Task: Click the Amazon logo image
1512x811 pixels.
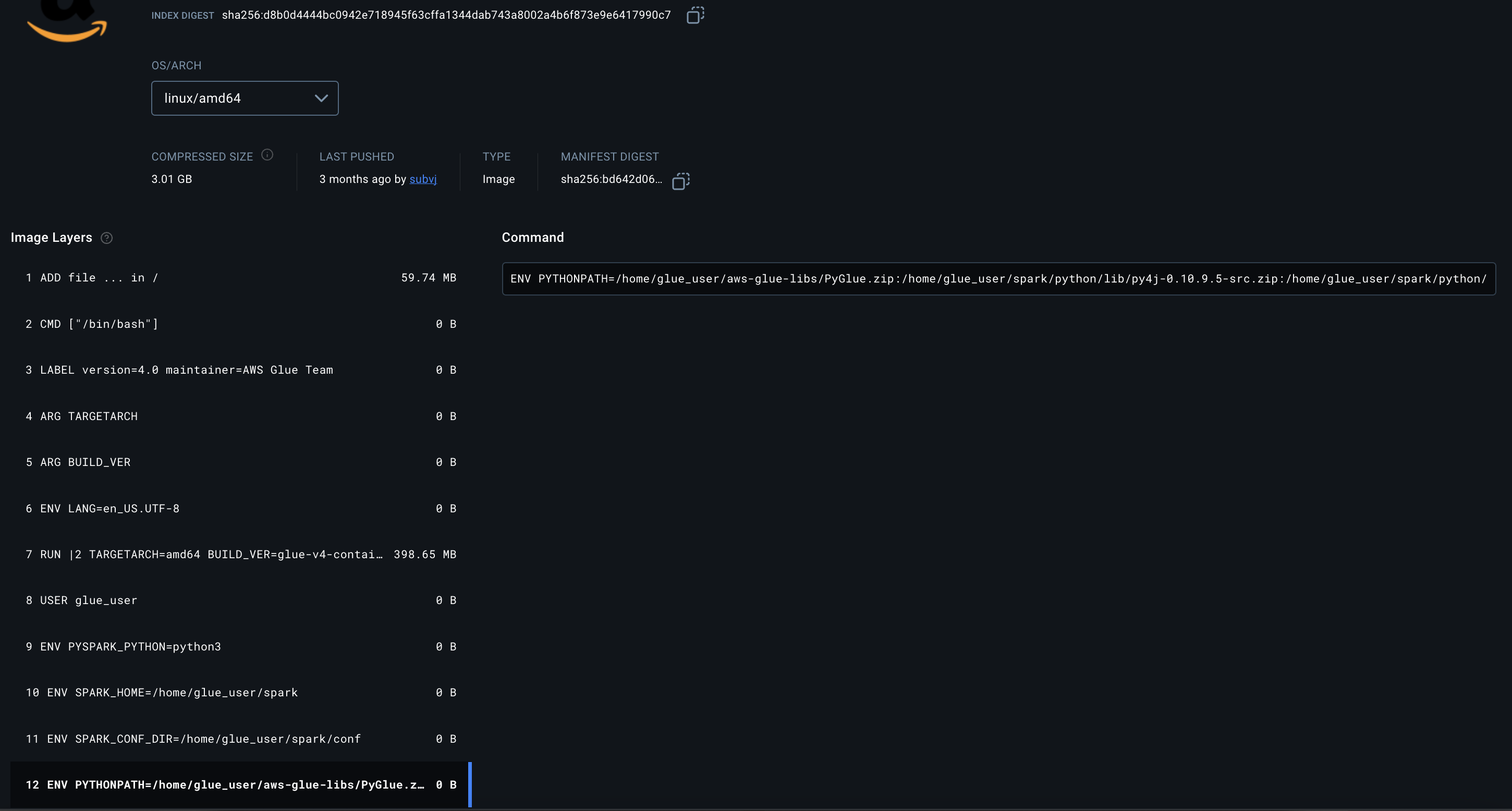Action: coord(67,22)
